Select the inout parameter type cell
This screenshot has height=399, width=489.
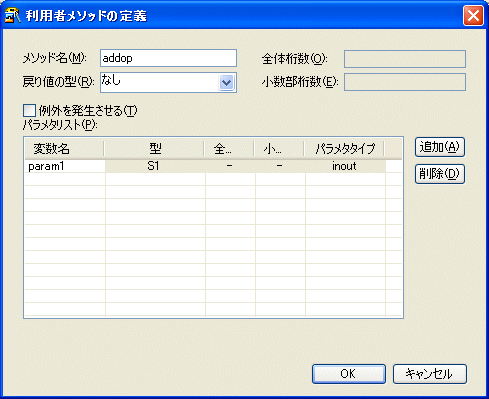click(x=345, y=166)
